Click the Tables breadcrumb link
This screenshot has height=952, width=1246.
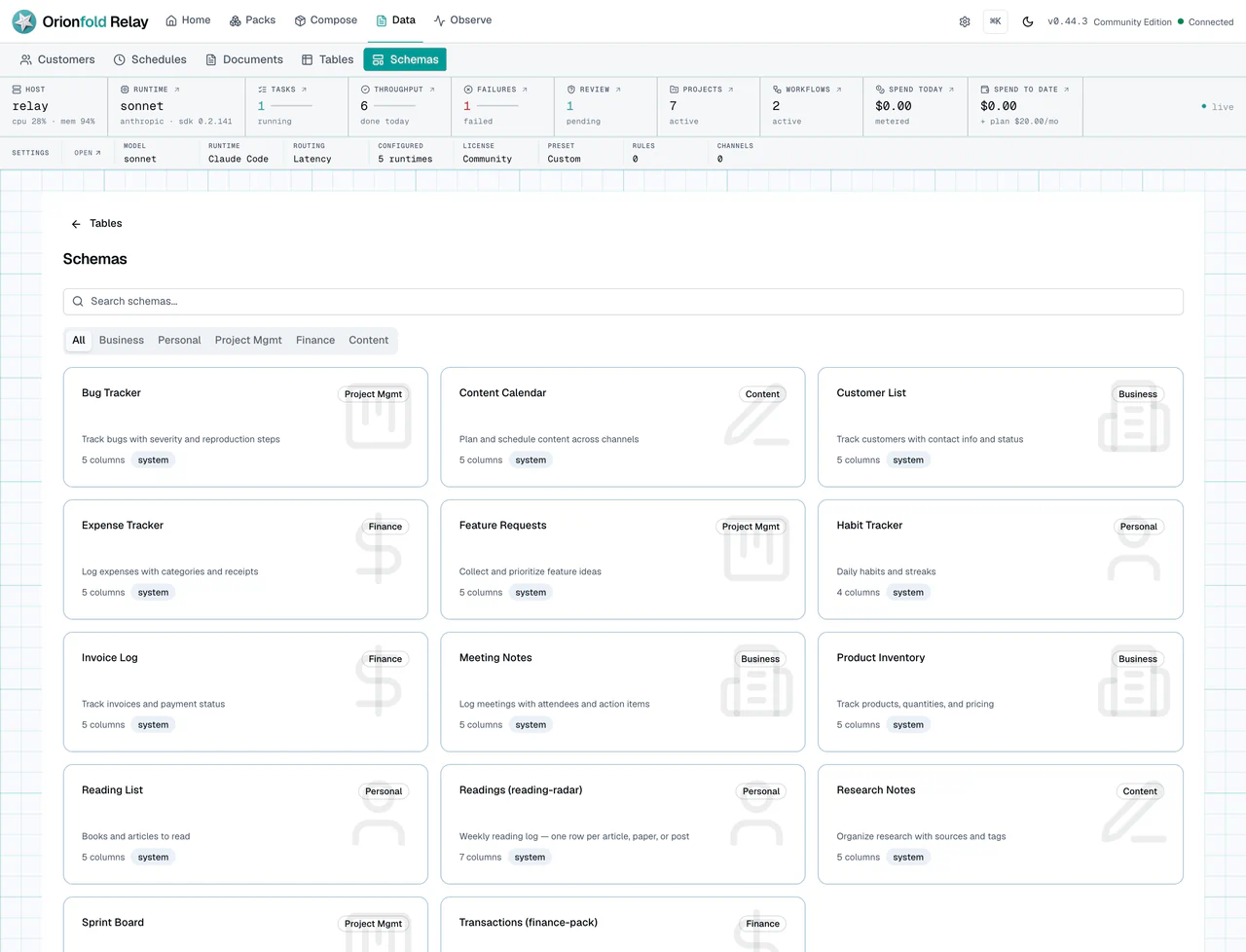106,224
